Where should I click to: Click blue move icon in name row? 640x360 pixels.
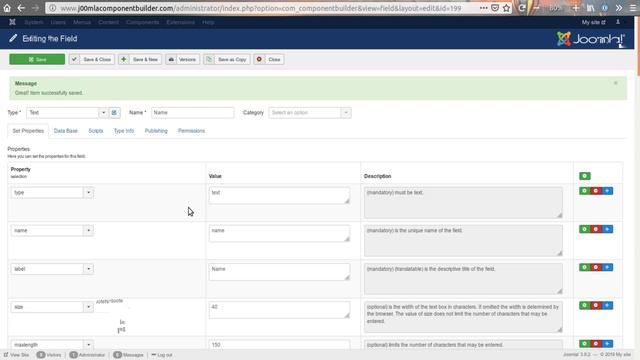607,229
